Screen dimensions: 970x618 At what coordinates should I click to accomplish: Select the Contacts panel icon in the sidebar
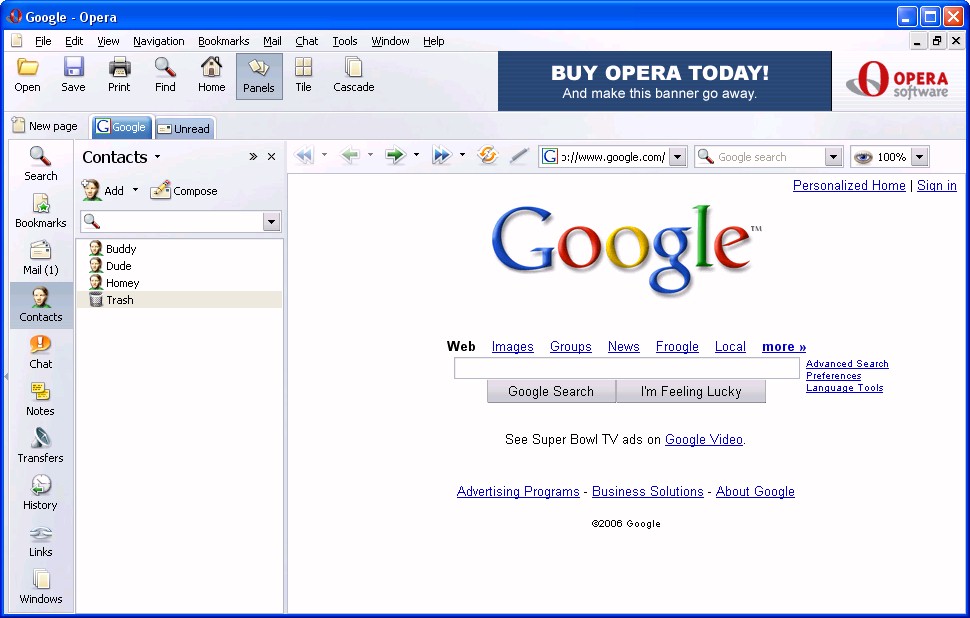[x=40, y=305]
